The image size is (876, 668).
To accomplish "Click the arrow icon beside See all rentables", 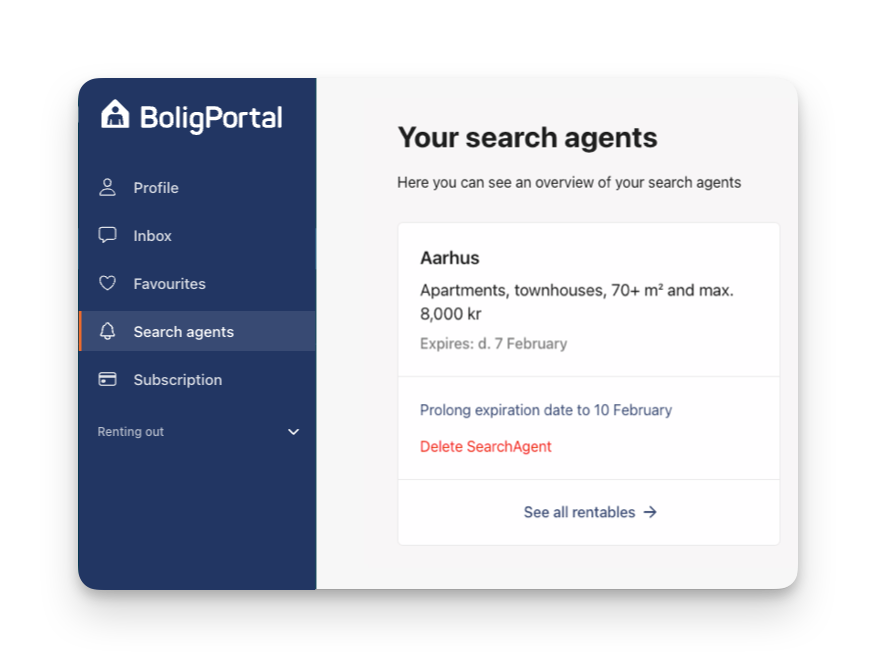I will tap(650, 512).
